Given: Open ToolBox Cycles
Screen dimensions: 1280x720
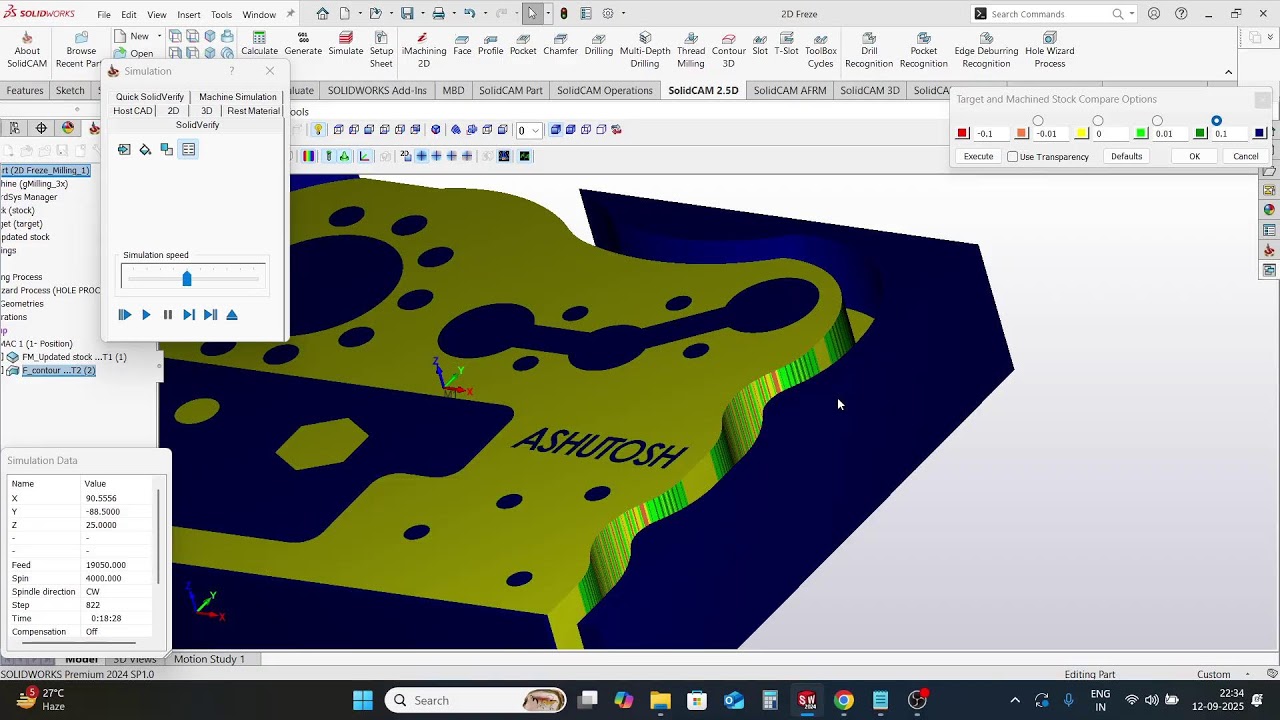Looking at the screenshot, I should 821,50.
